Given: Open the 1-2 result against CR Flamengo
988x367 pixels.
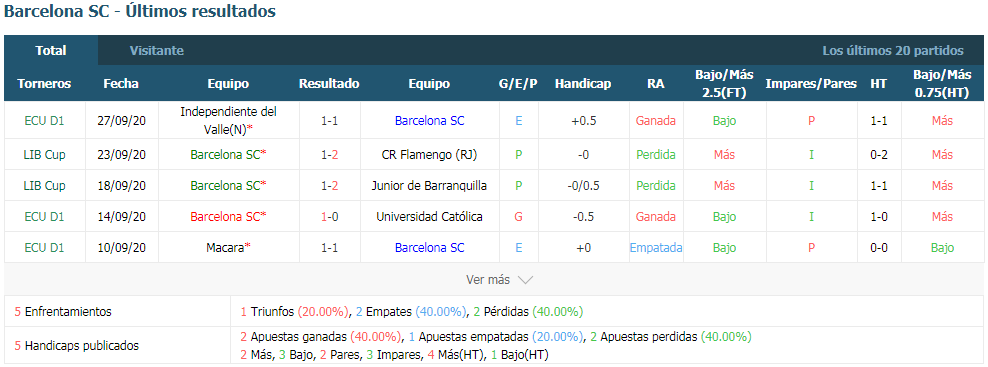Looking at the screenshot, I should point(329,154).
